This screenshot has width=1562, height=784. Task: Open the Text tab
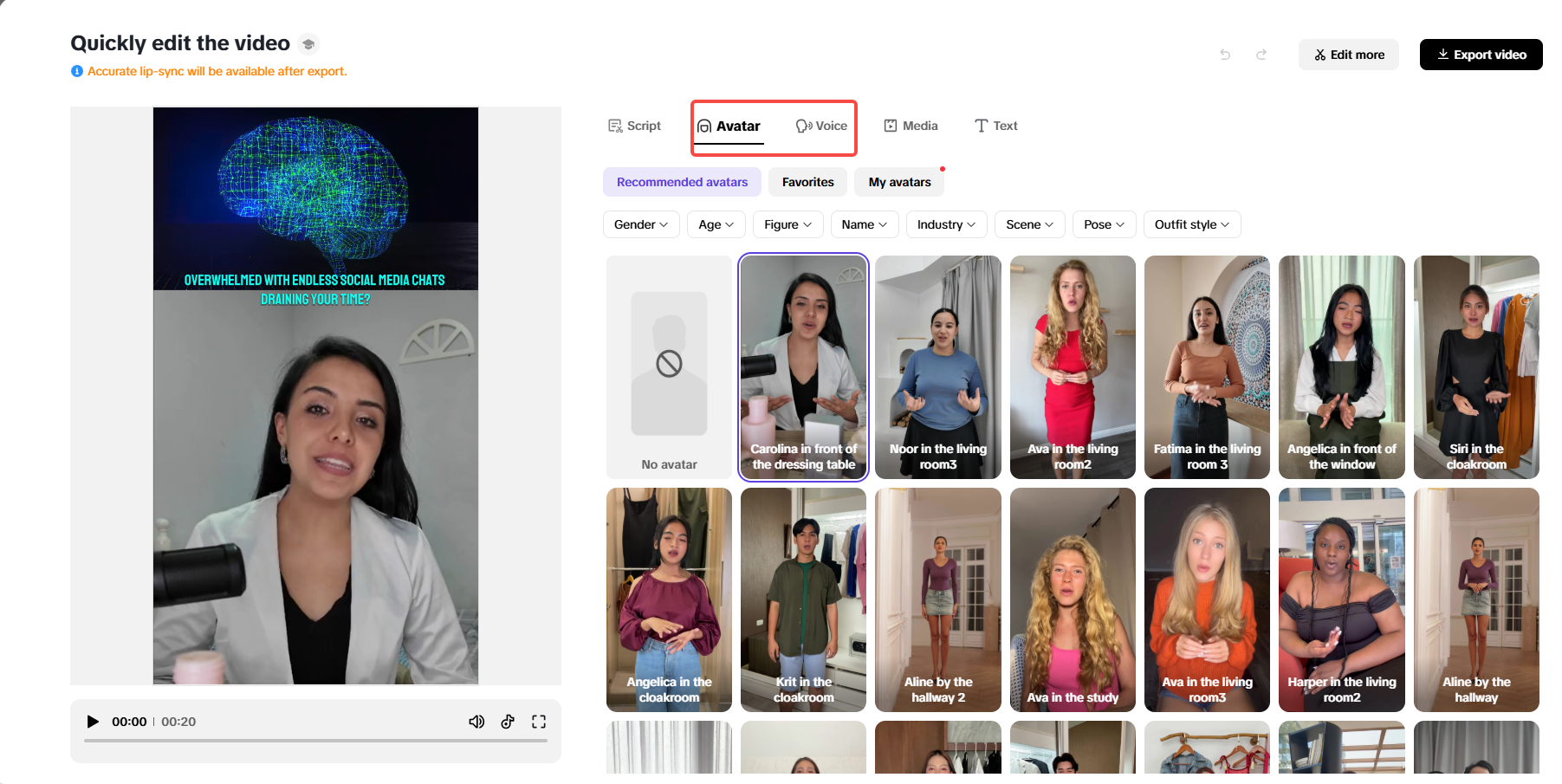coord(995,126)
